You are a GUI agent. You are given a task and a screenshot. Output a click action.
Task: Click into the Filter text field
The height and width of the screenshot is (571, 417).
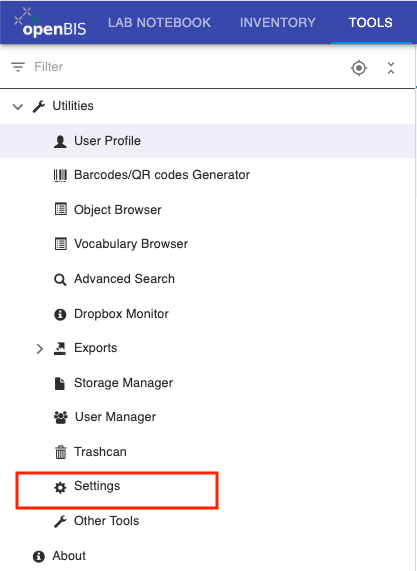(x=186, y=67)
